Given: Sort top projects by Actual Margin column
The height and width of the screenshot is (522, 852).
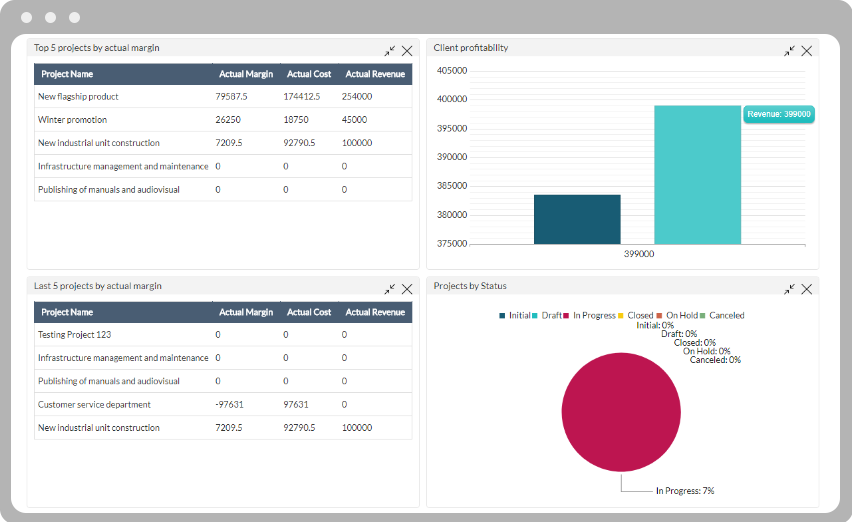Looking at the screenshot, I should tap(246, 74).
